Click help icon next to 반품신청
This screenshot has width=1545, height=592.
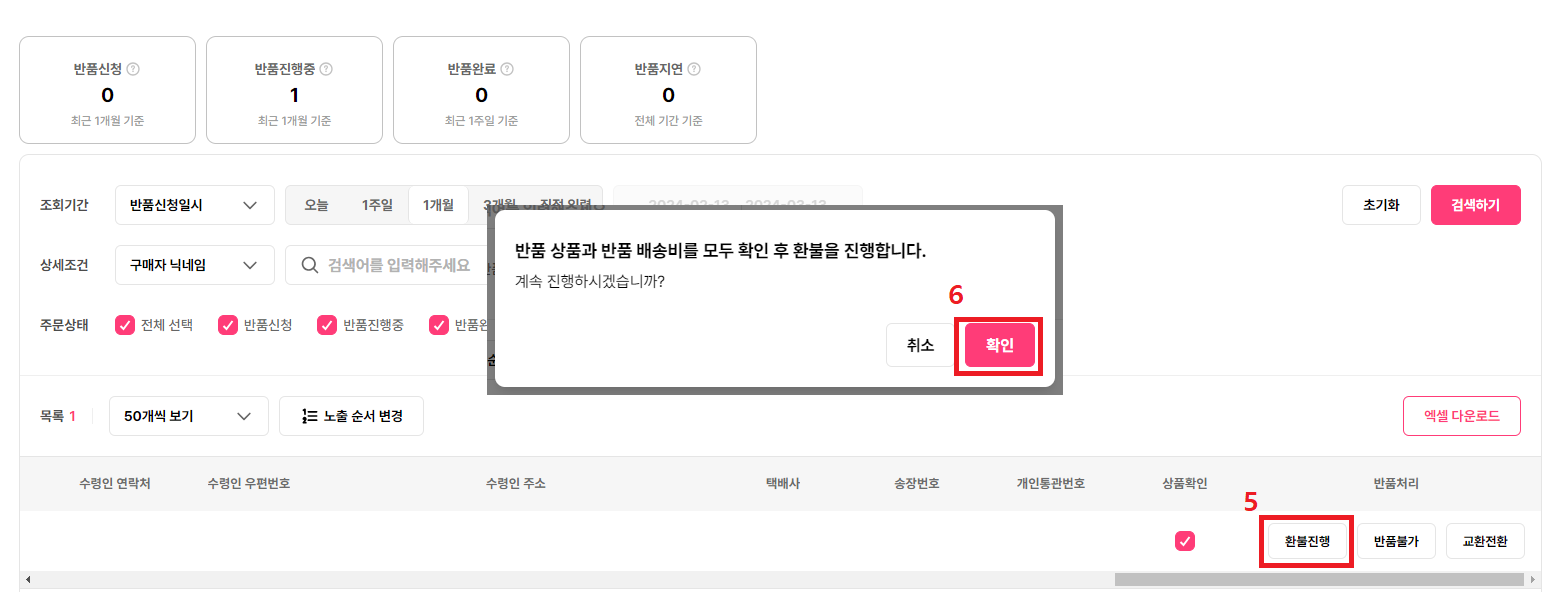(x=134, y=70)
